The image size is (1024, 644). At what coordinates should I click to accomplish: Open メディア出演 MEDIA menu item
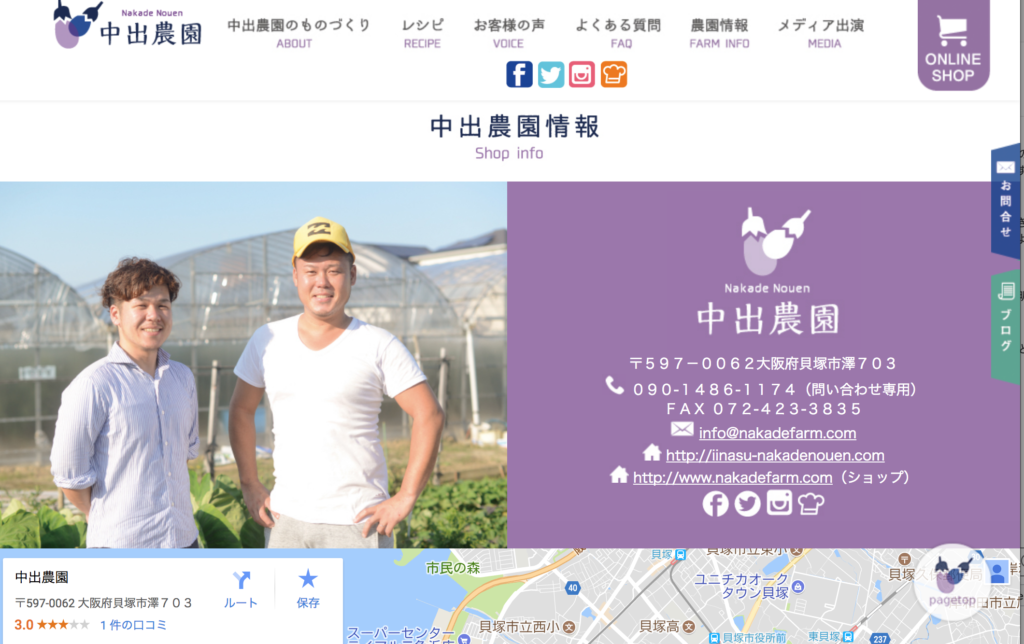click(821, 33)
